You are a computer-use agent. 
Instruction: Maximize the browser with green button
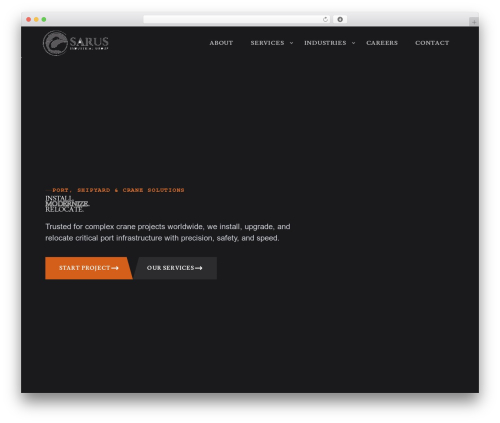point(44,19)
